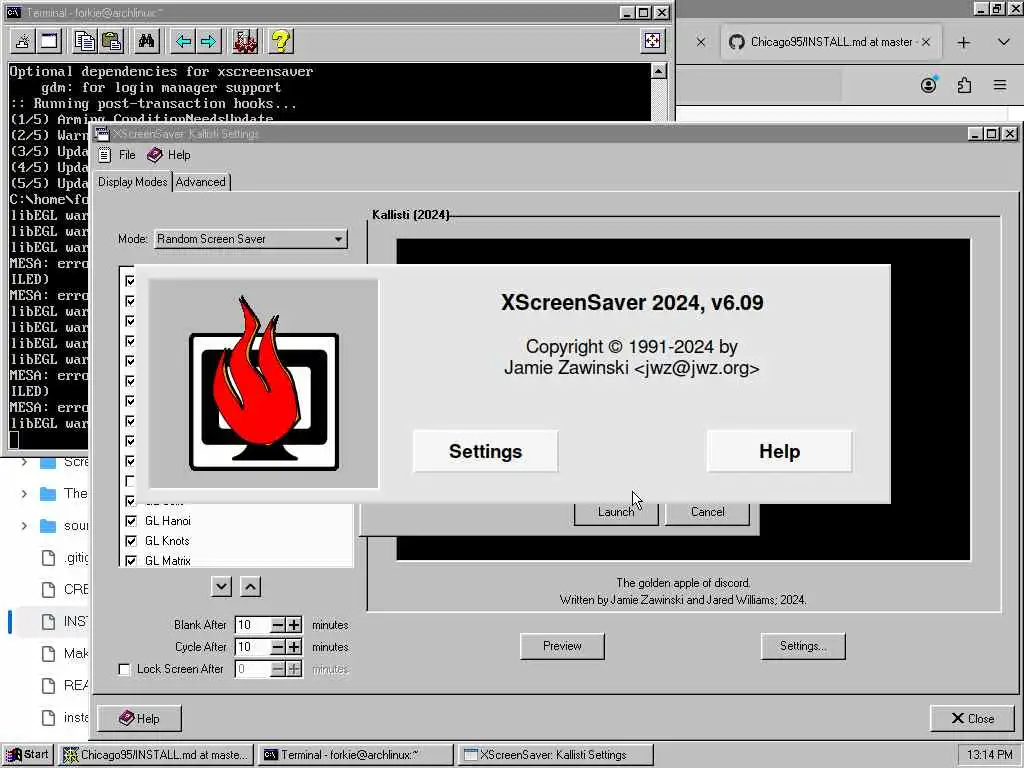Open browser extensions puzzle icon
Screen dimensions: 1024x768
pyautogui.click(x=965, y=85)
